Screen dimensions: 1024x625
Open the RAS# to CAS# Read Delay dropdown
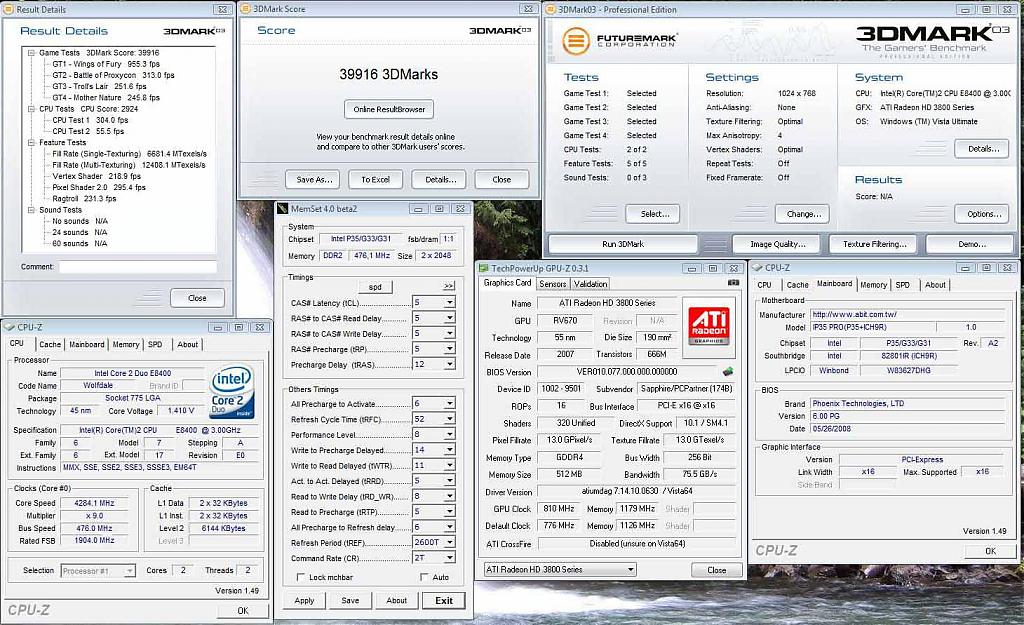pos(449,318)
